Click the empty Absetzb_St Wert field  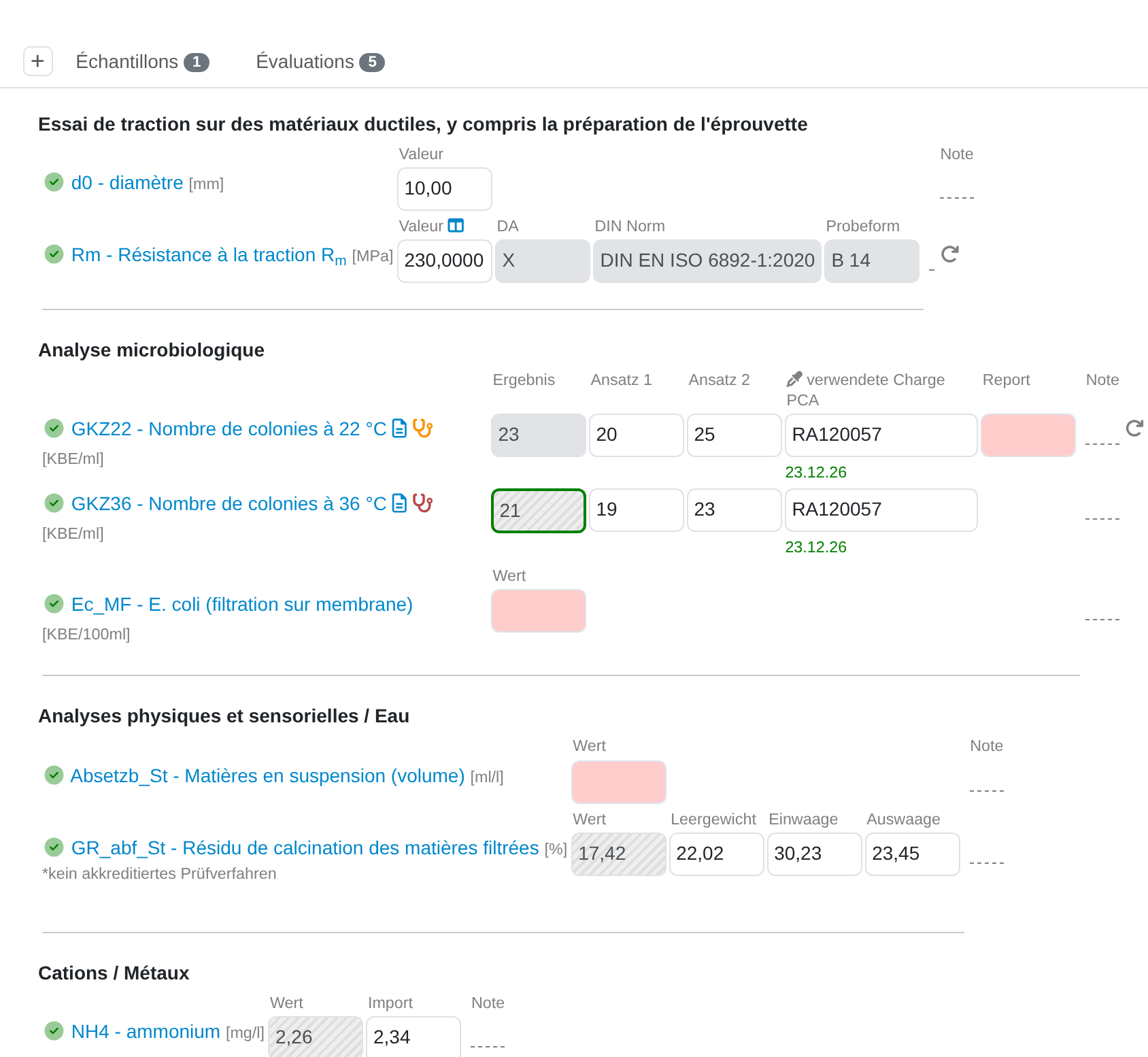[619, 782]
